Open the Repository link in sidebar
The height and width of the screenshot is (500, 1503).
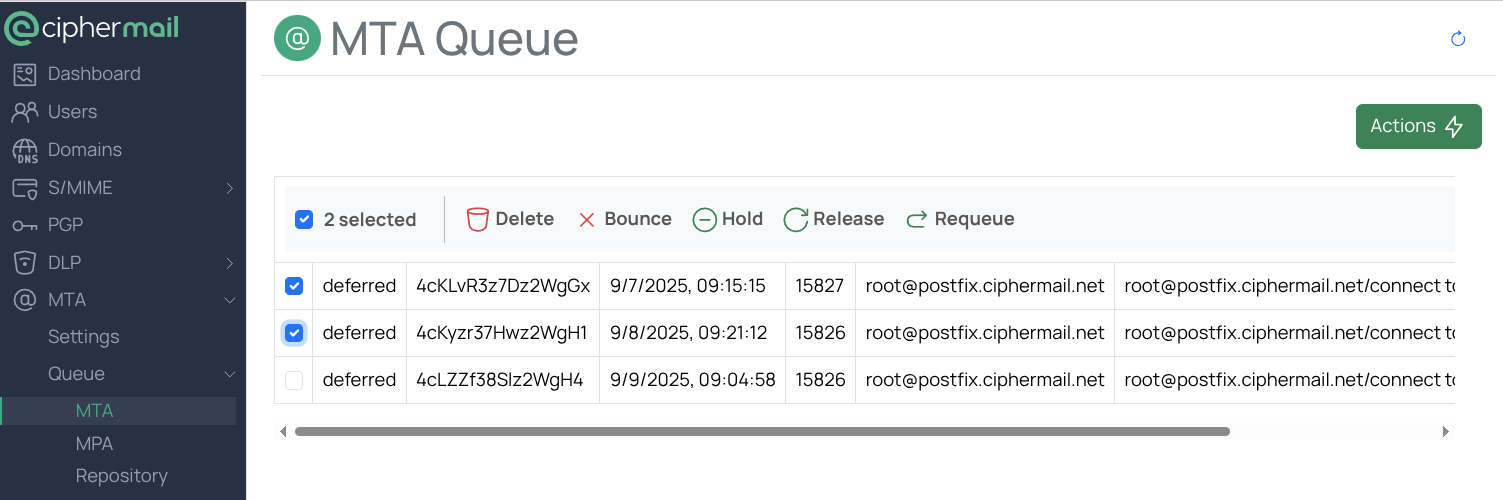(121, 476)
